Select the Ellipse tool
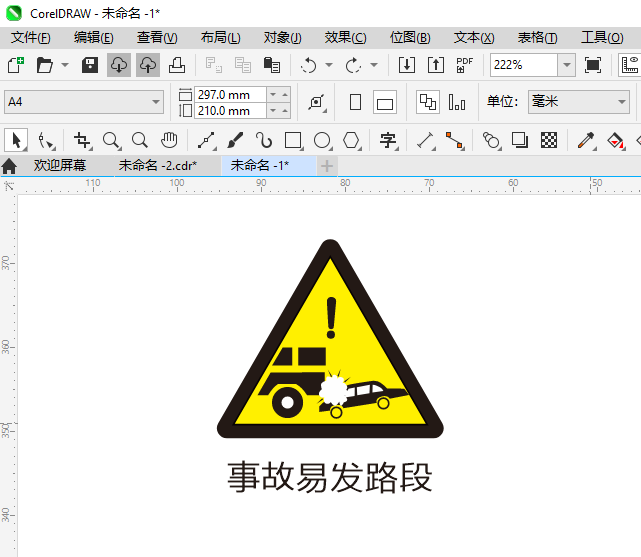The image size is (641, 557). (322, 141)
